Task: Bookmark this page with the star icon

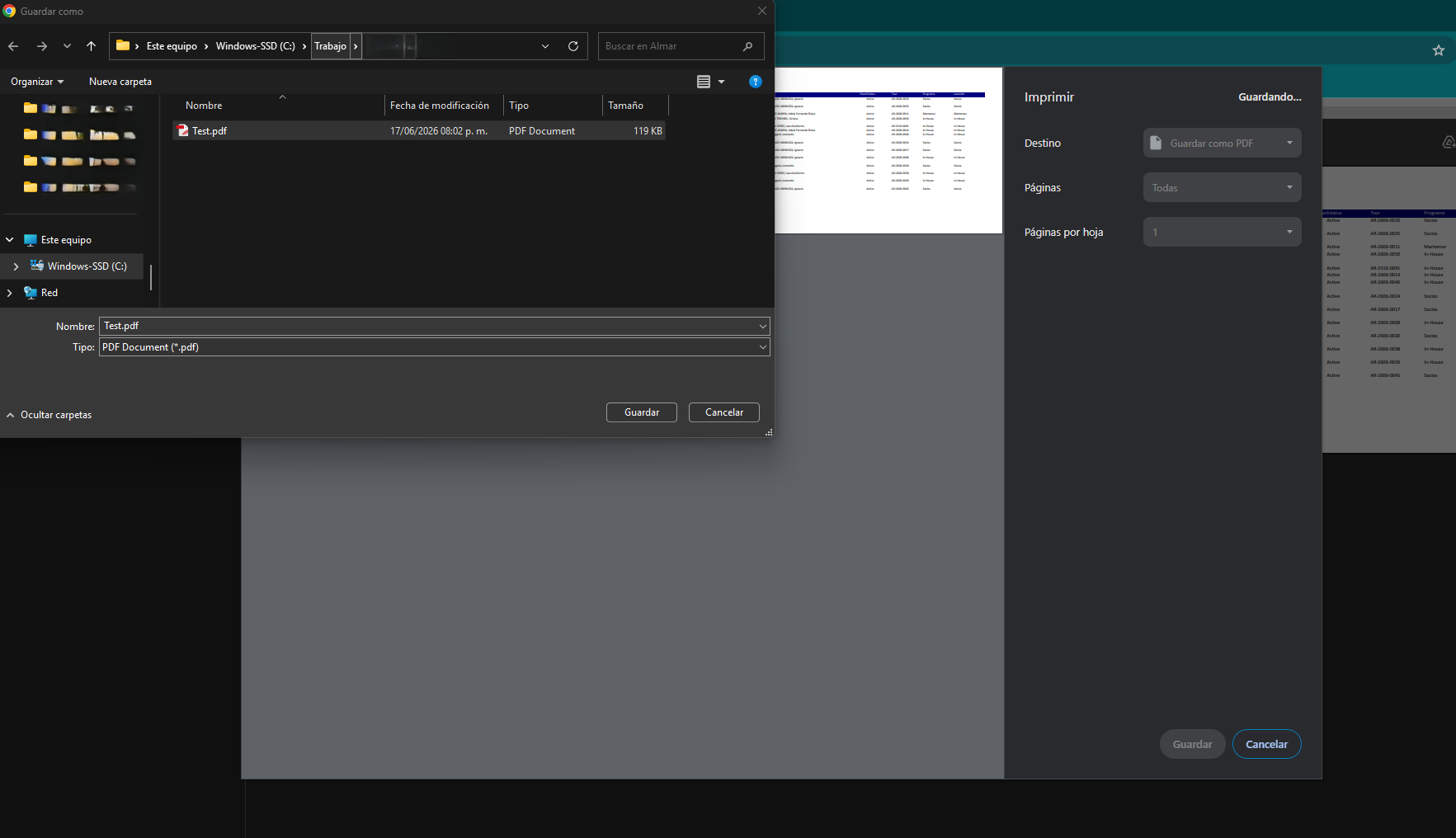Action: click(x=1439, y=50)
